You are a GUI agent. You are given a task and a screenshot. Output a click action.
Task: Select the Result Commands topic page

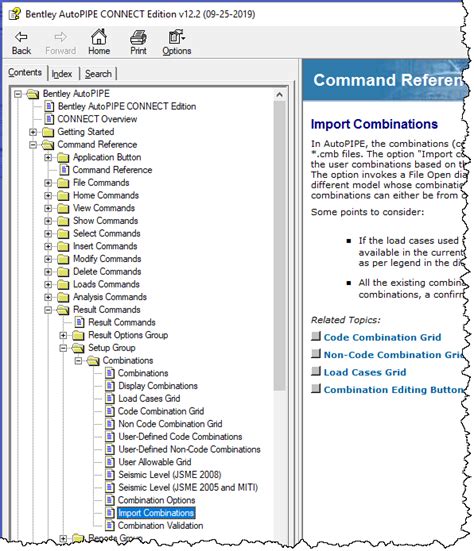[122, 322]
